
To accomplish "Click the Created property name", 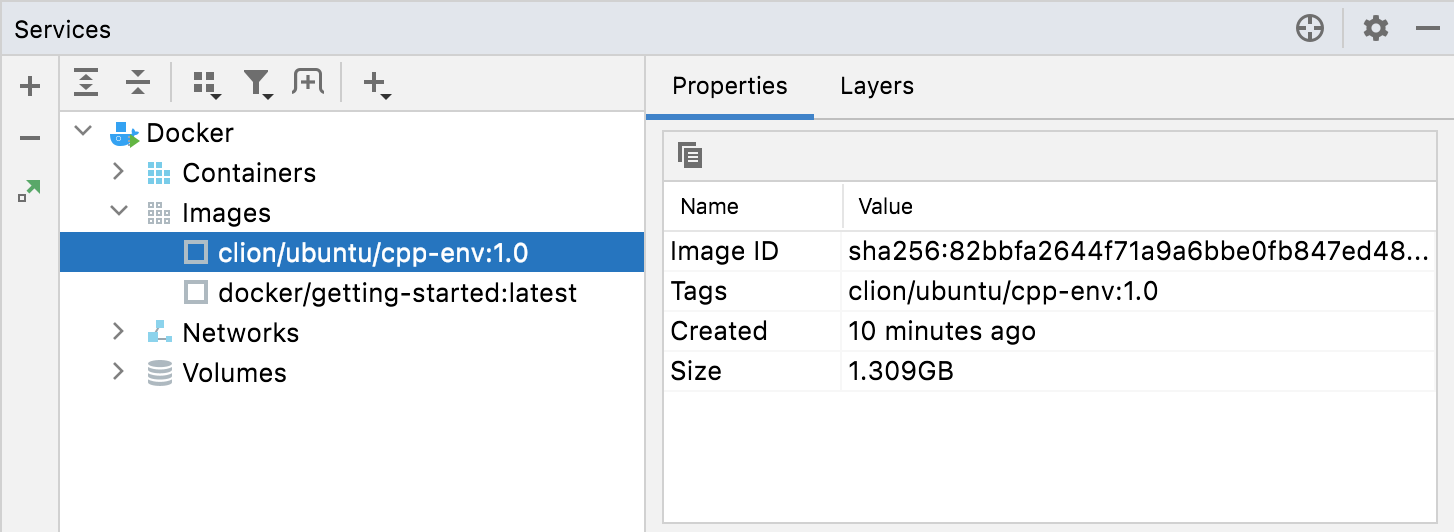I will [x=719, y=331].
